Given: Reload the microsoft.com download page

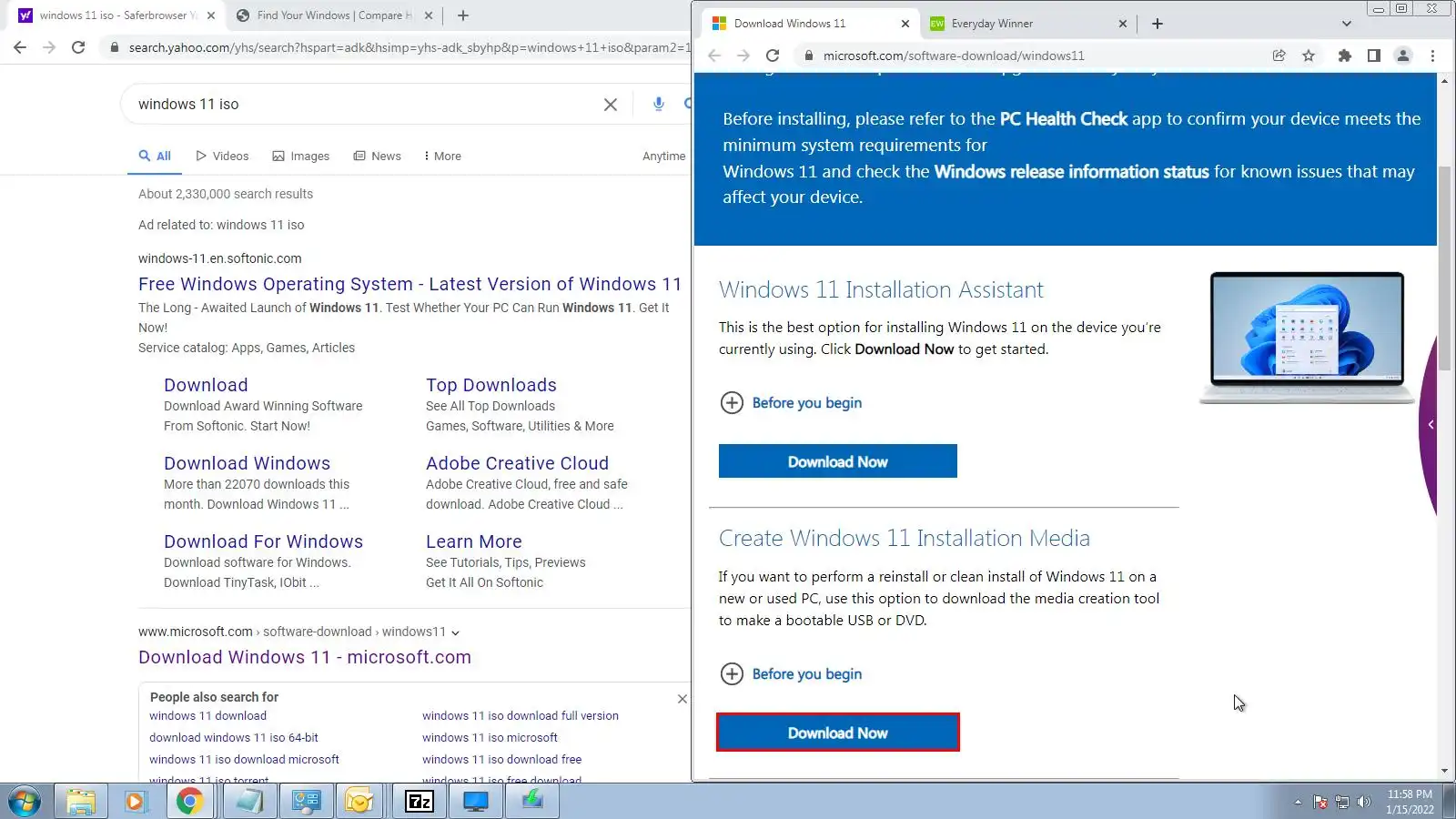Looking at the screenshot, I should (773, 56).
